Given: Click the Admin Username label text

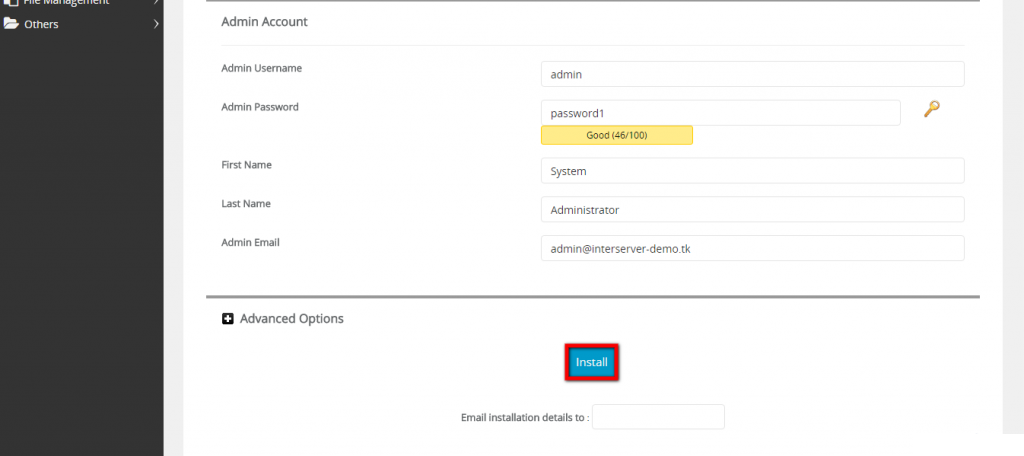Looking at the screenshot, I should click(262, 68).
